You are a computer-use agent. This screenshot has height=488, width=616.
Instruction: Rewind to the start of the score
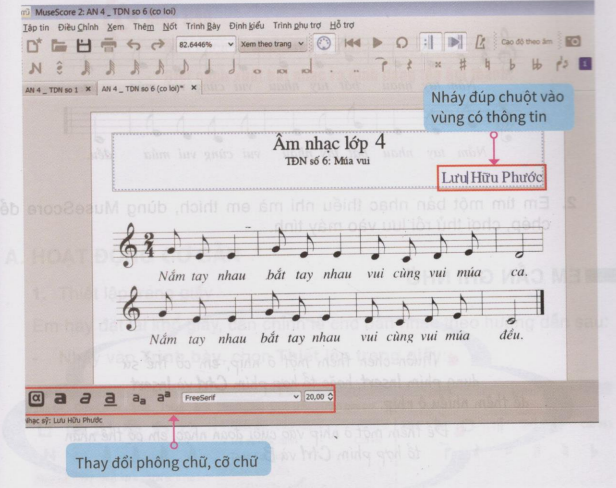click(351, 44)
